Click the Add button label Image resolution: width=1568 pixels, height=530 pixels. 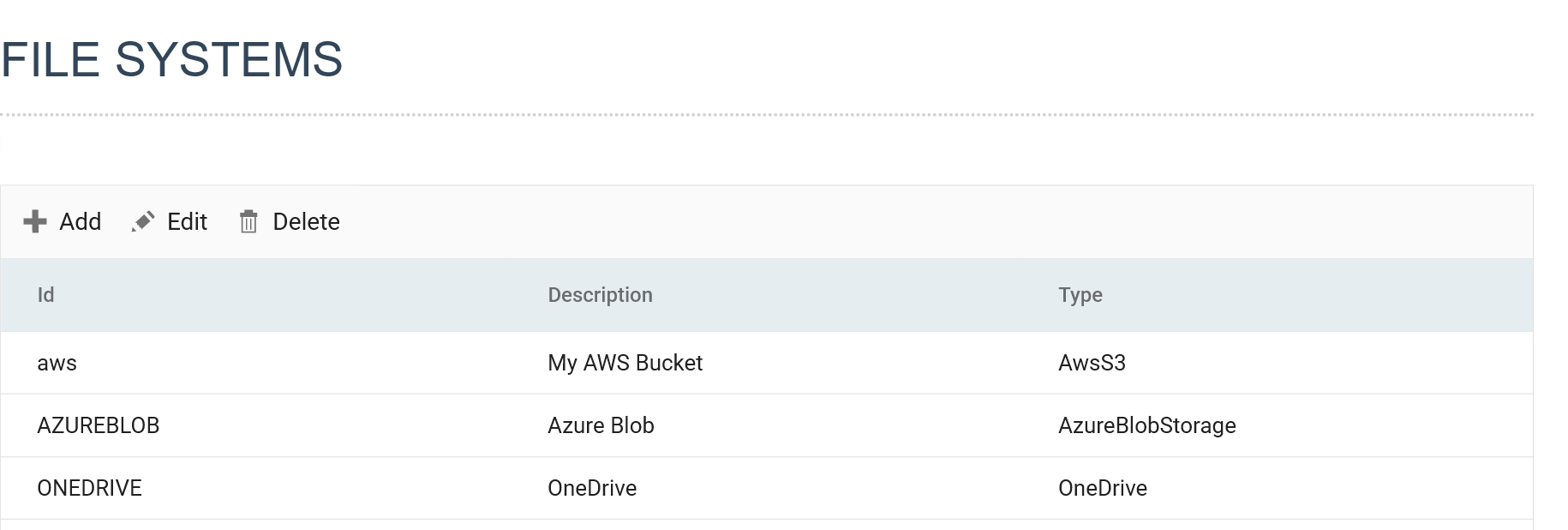pyautogui.click(x=81, y=221)
